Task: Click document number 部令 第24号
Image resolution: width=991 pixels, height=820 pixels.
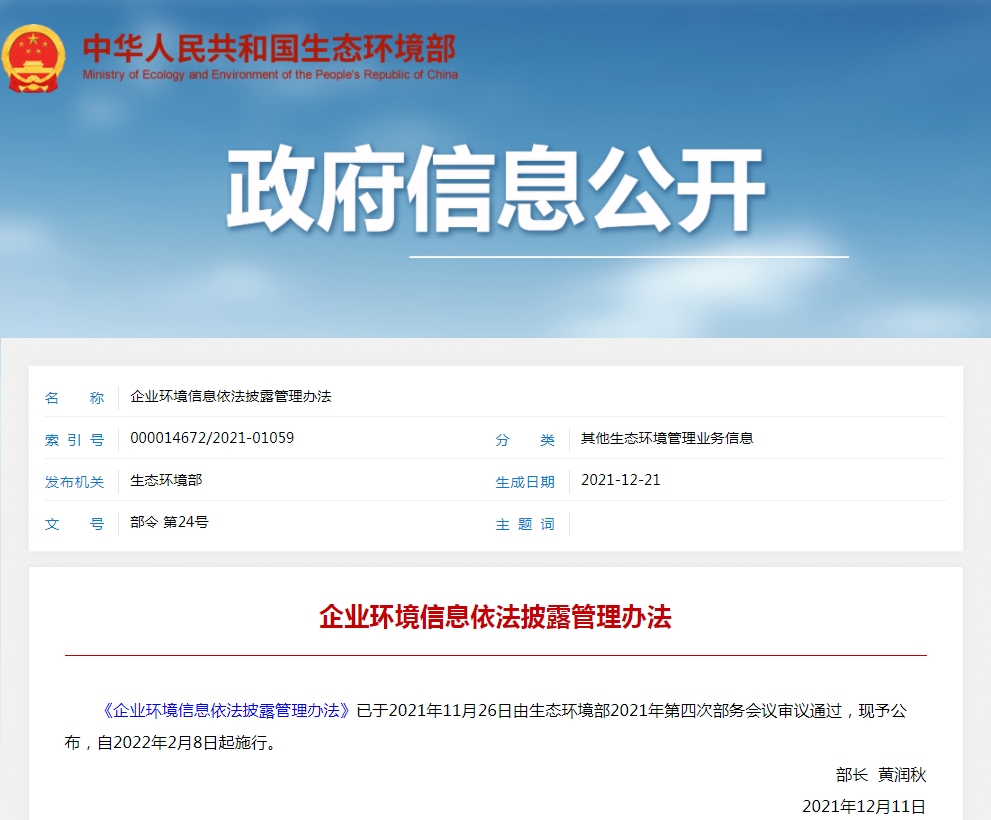Action: click(169, 522)
